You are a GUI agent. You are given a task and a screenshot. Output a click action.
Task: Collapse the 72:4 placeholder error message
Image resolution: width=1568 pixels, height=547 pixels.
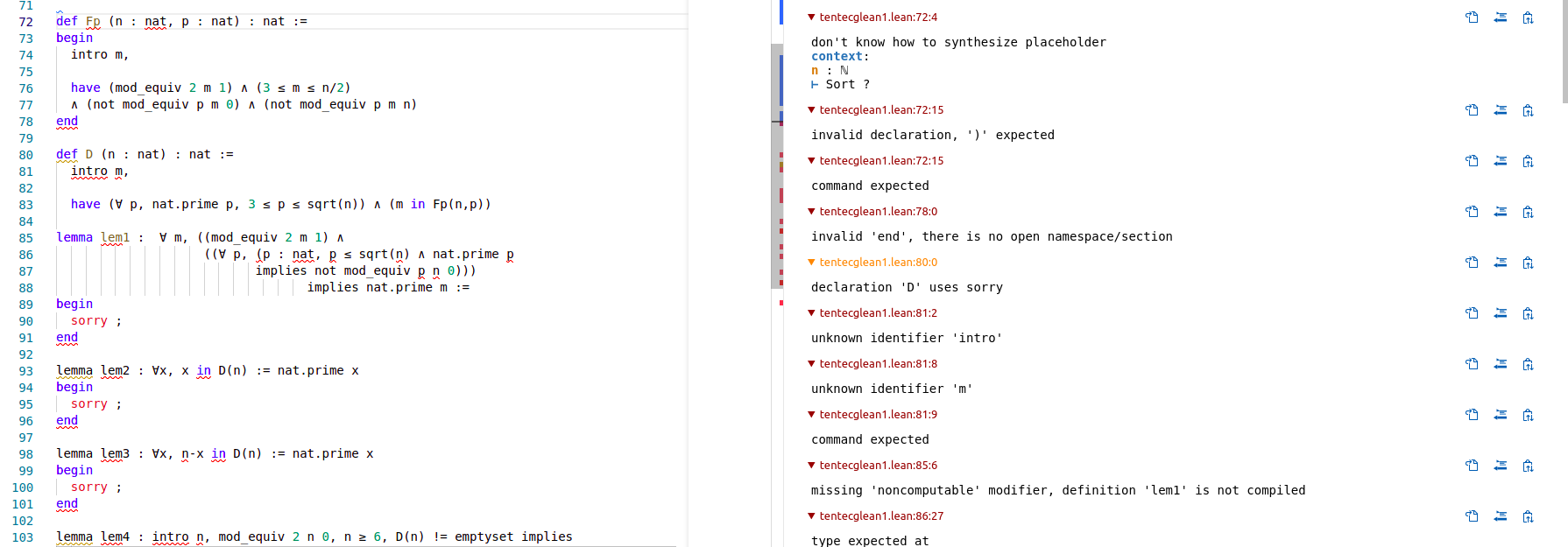click(x=811, y=18)
